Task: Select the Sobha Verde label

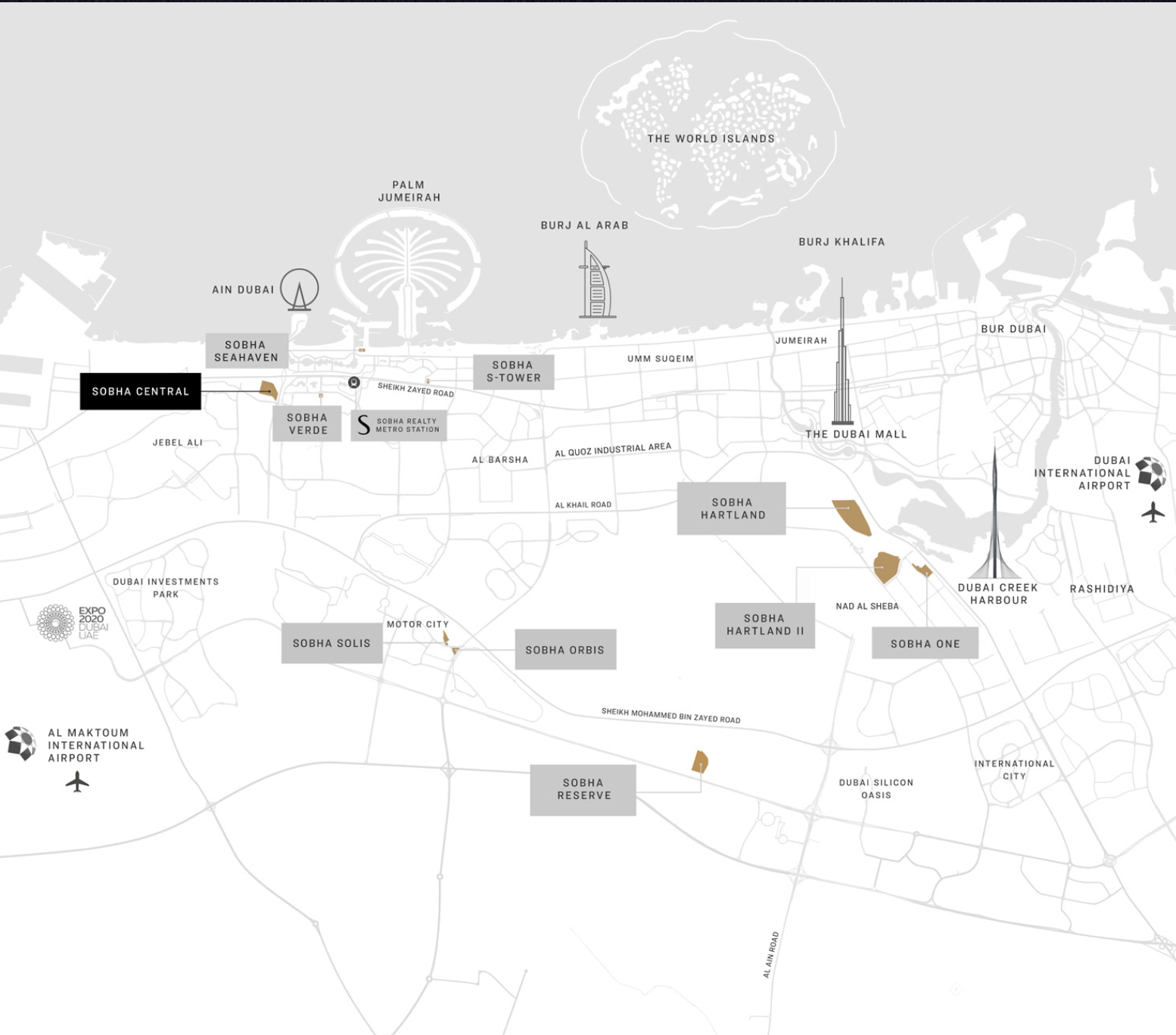Action: point(307,424)
